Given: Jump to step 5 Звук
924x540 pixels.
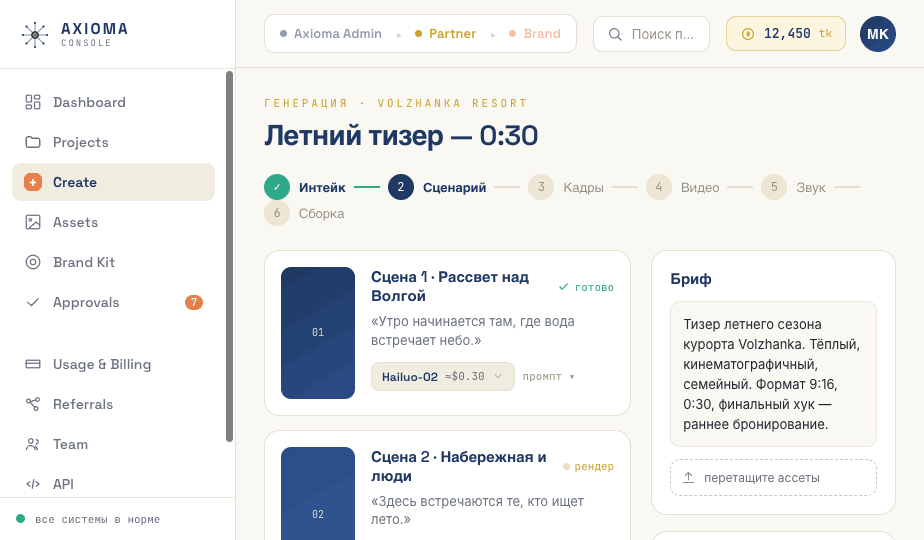Looking at the screenshot, I should (x=793, y=187).
